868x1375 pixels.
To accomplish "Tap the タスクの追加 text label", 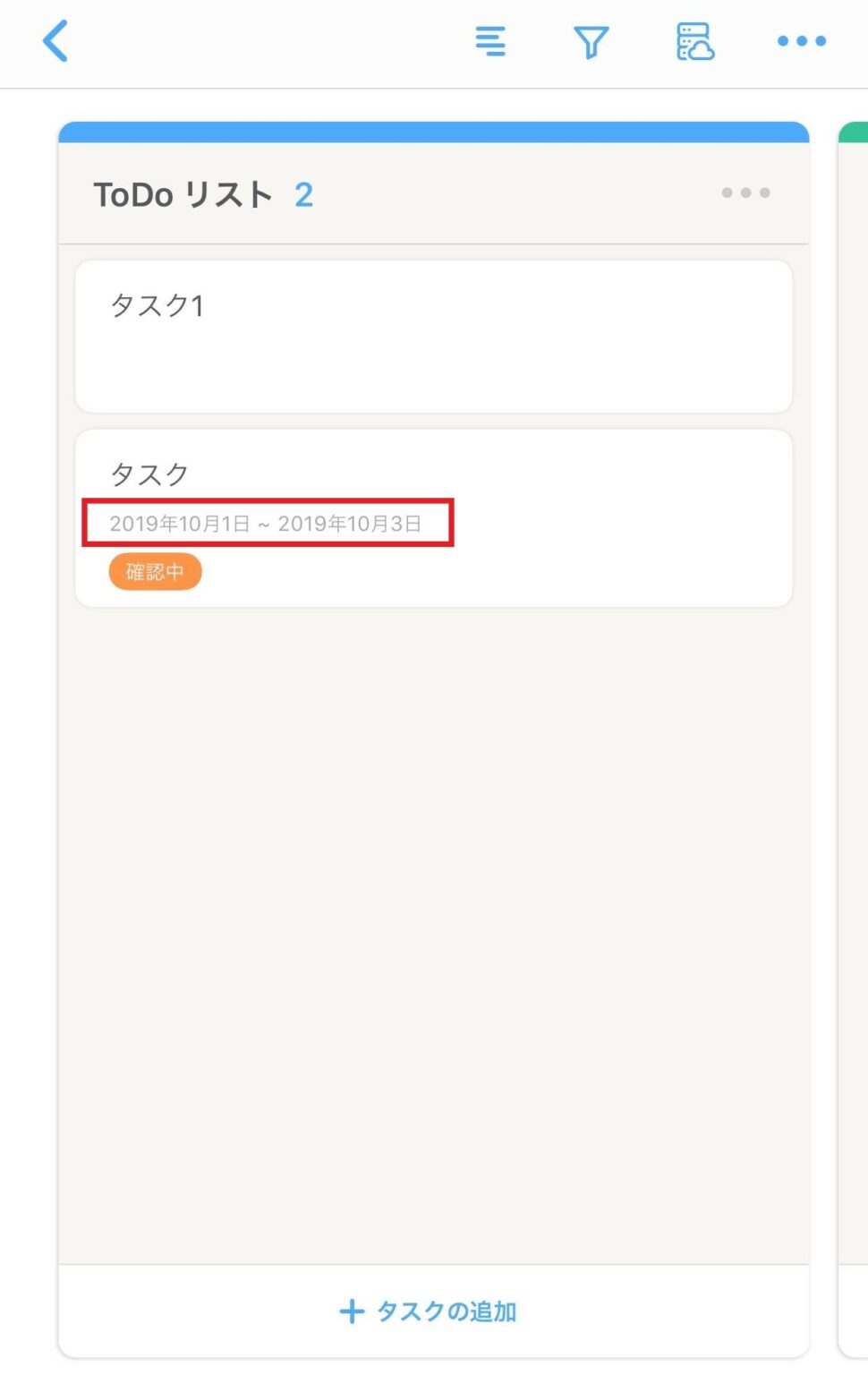I will pos(447,1311).
